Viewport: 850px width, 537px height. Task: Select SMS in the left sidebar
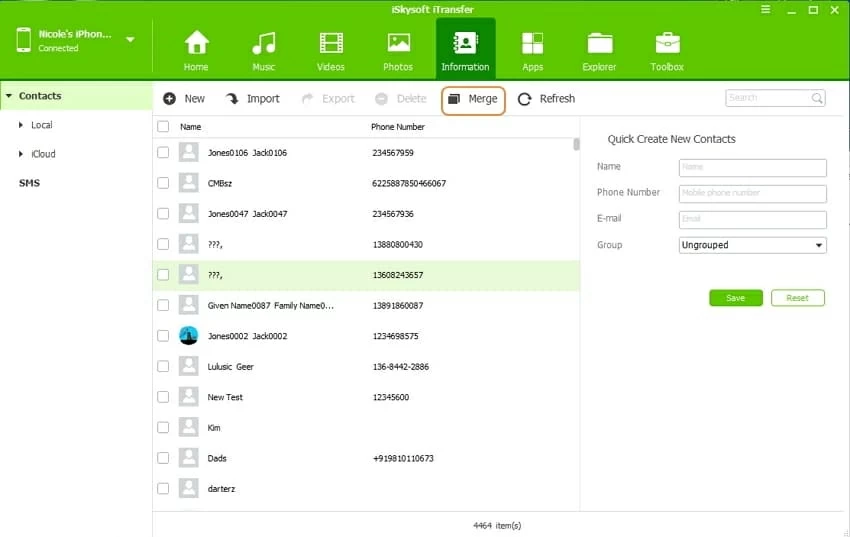pyautogui.click(x=29, y=183)
